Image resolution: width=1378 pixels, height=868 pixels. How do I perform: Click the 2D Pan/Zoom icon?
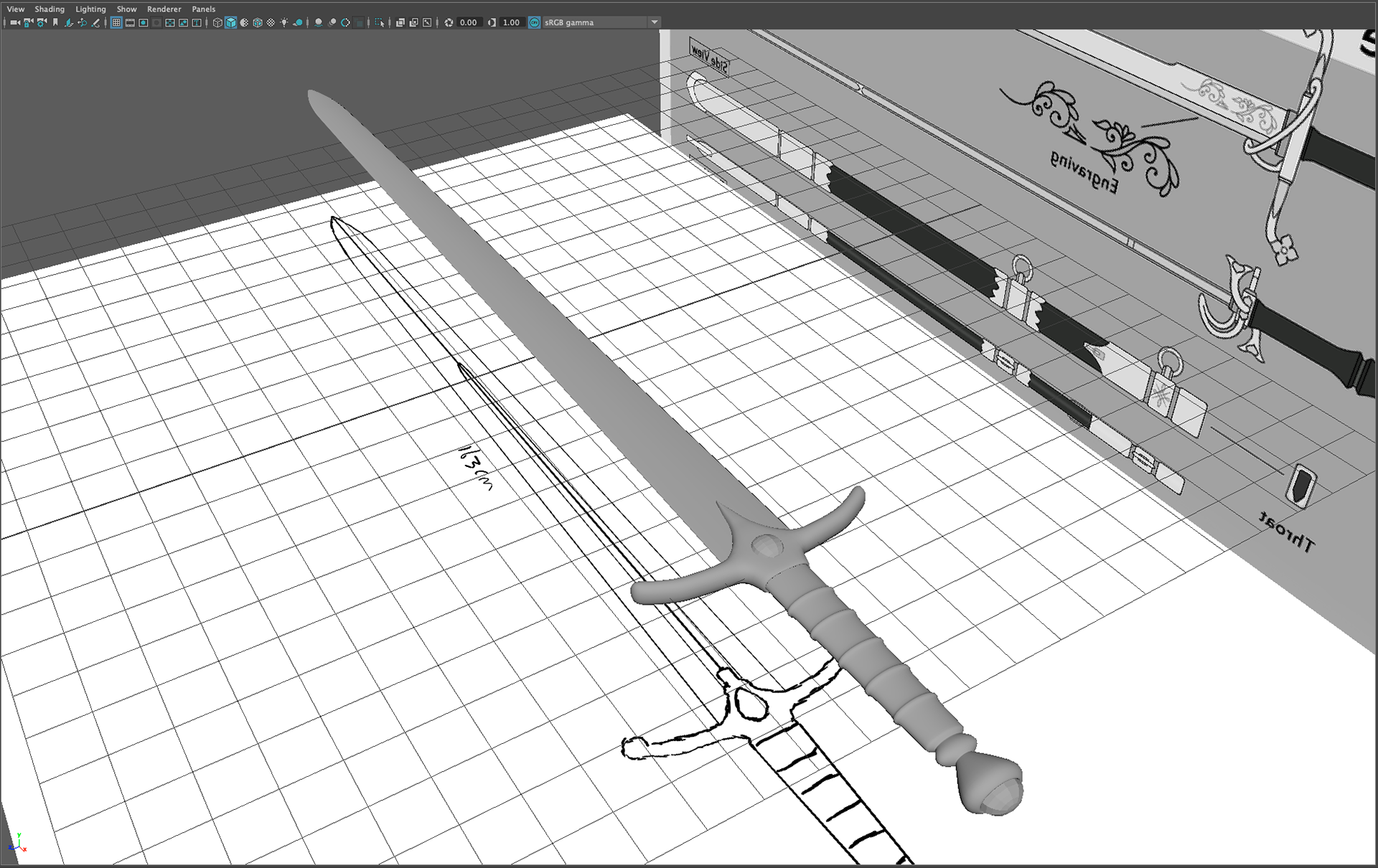83,22
